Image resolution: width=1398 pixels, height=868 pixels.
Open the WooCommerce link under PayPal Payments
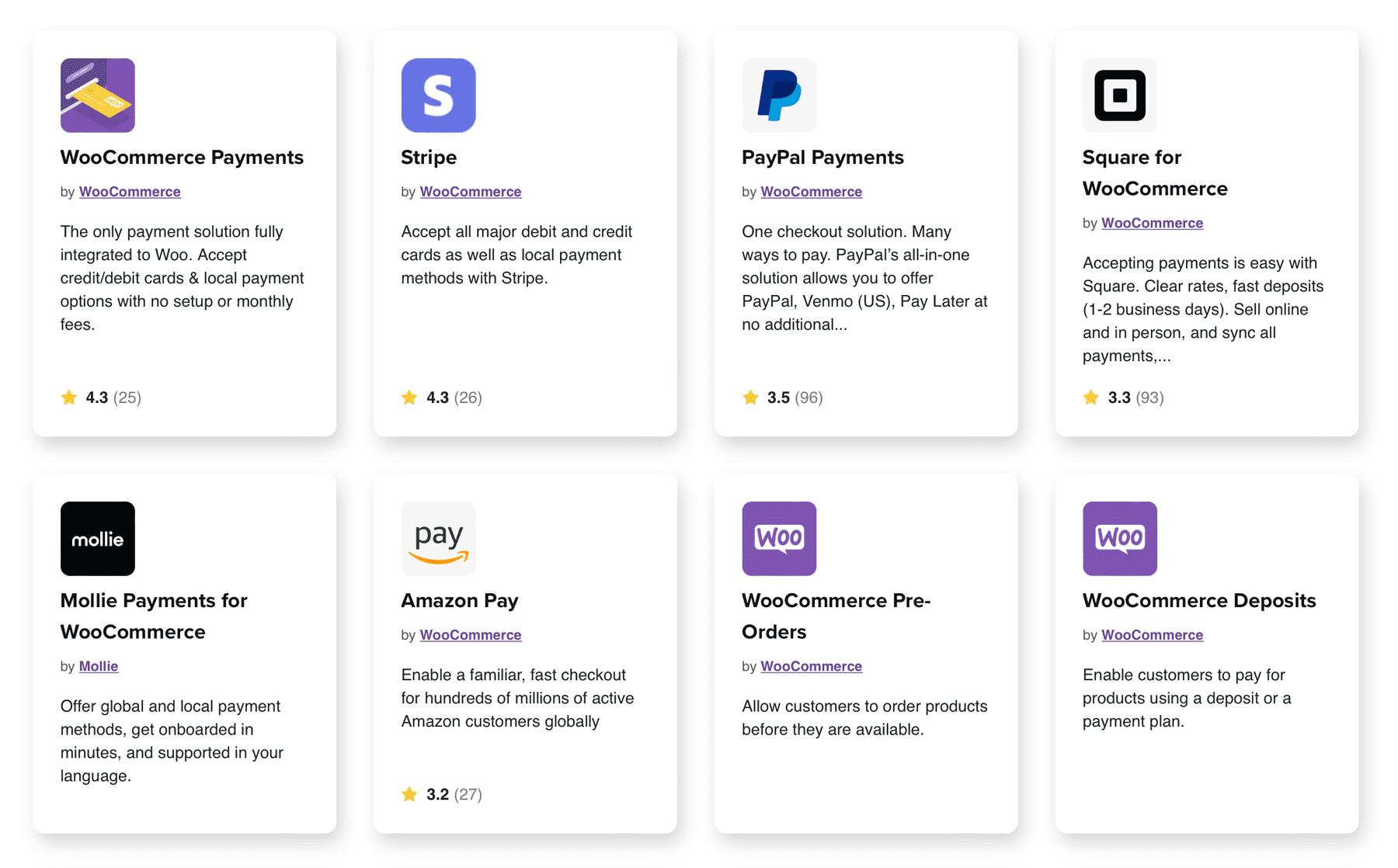tap(811, 191)
